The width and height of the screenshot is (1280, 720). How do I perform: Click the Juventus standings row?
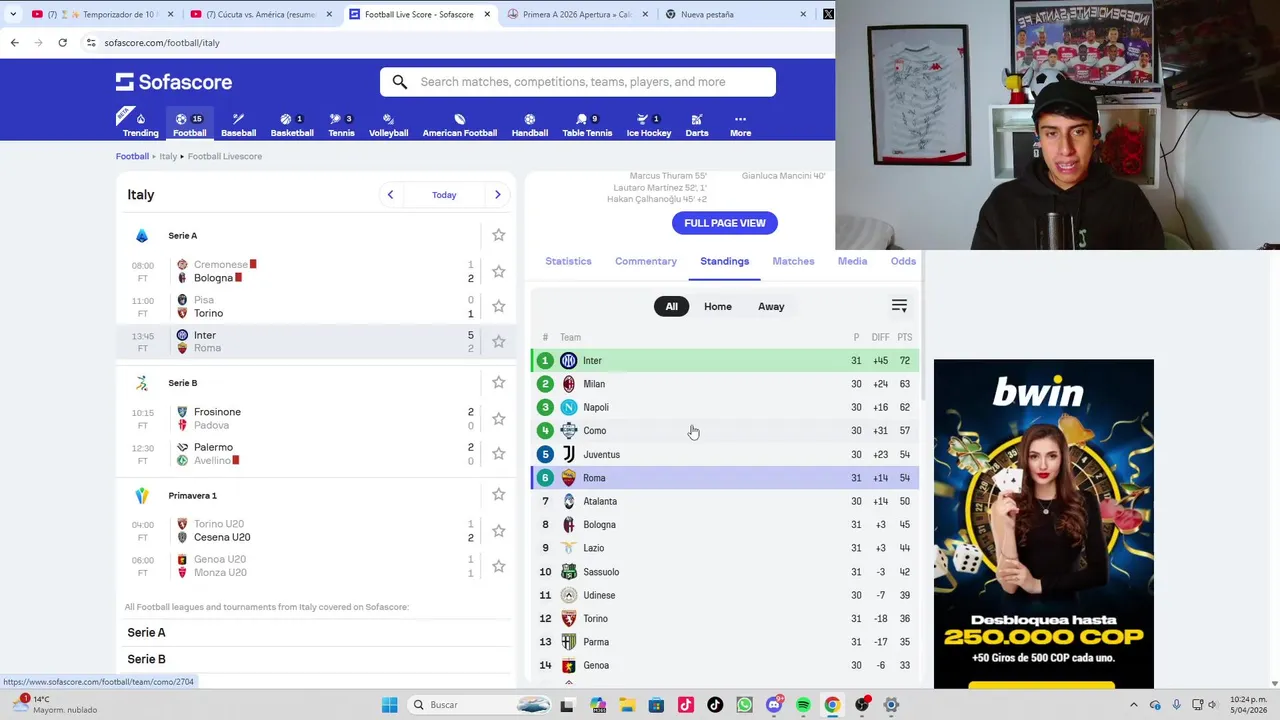(x=725, y=454)
